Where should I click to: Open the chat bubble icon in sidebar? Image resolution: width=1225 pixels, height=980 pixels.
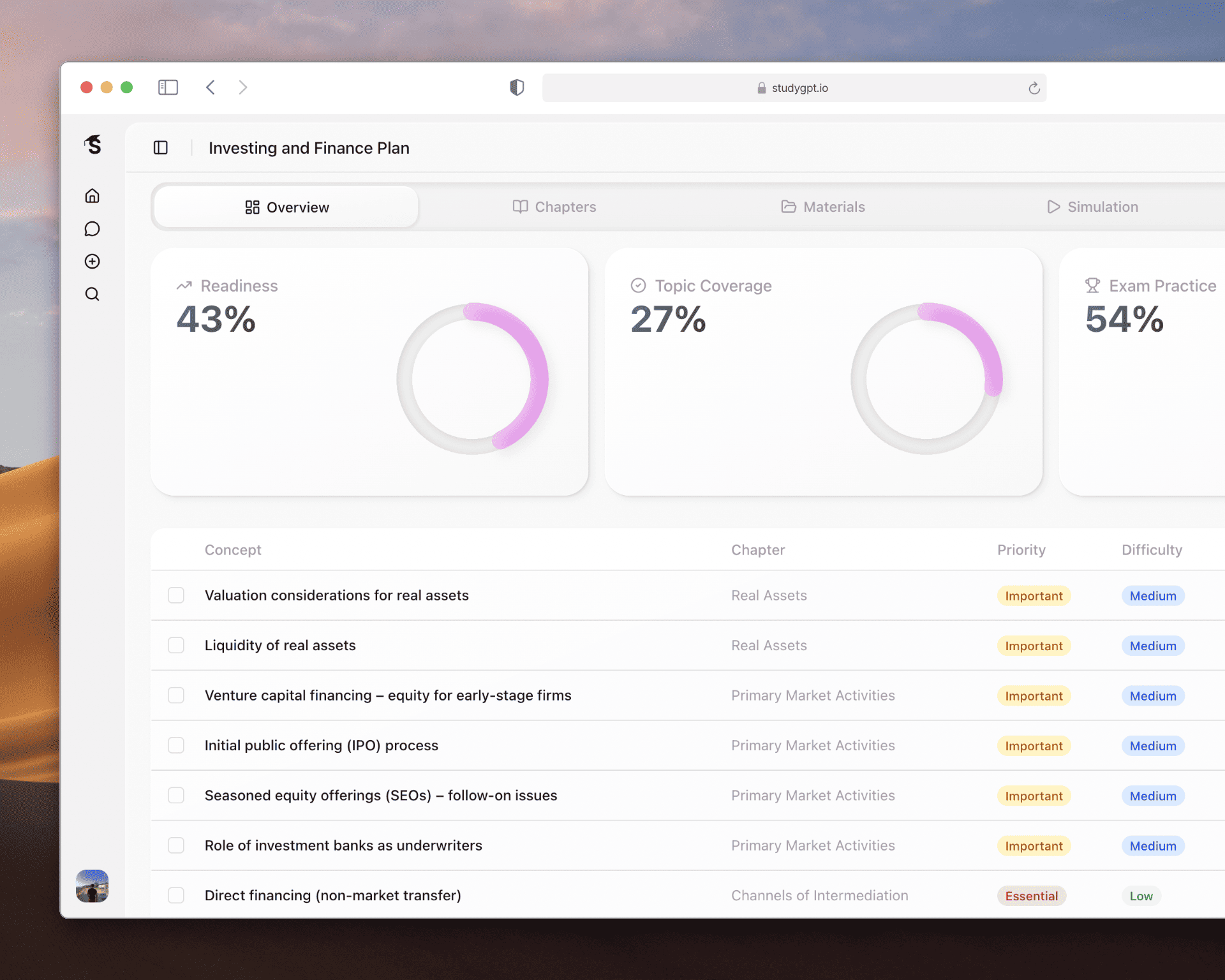pyautogui.click(x=92, y=228)
